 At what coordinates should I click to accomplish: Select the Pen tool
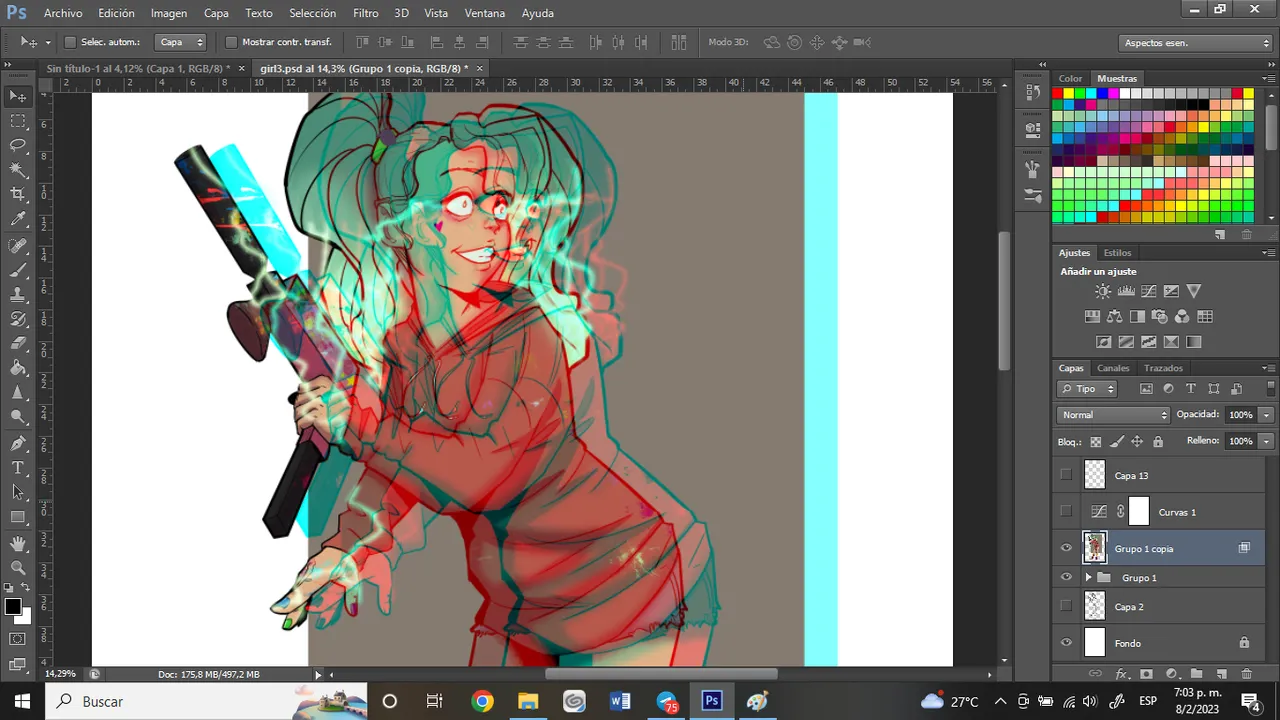coord(18,443)
